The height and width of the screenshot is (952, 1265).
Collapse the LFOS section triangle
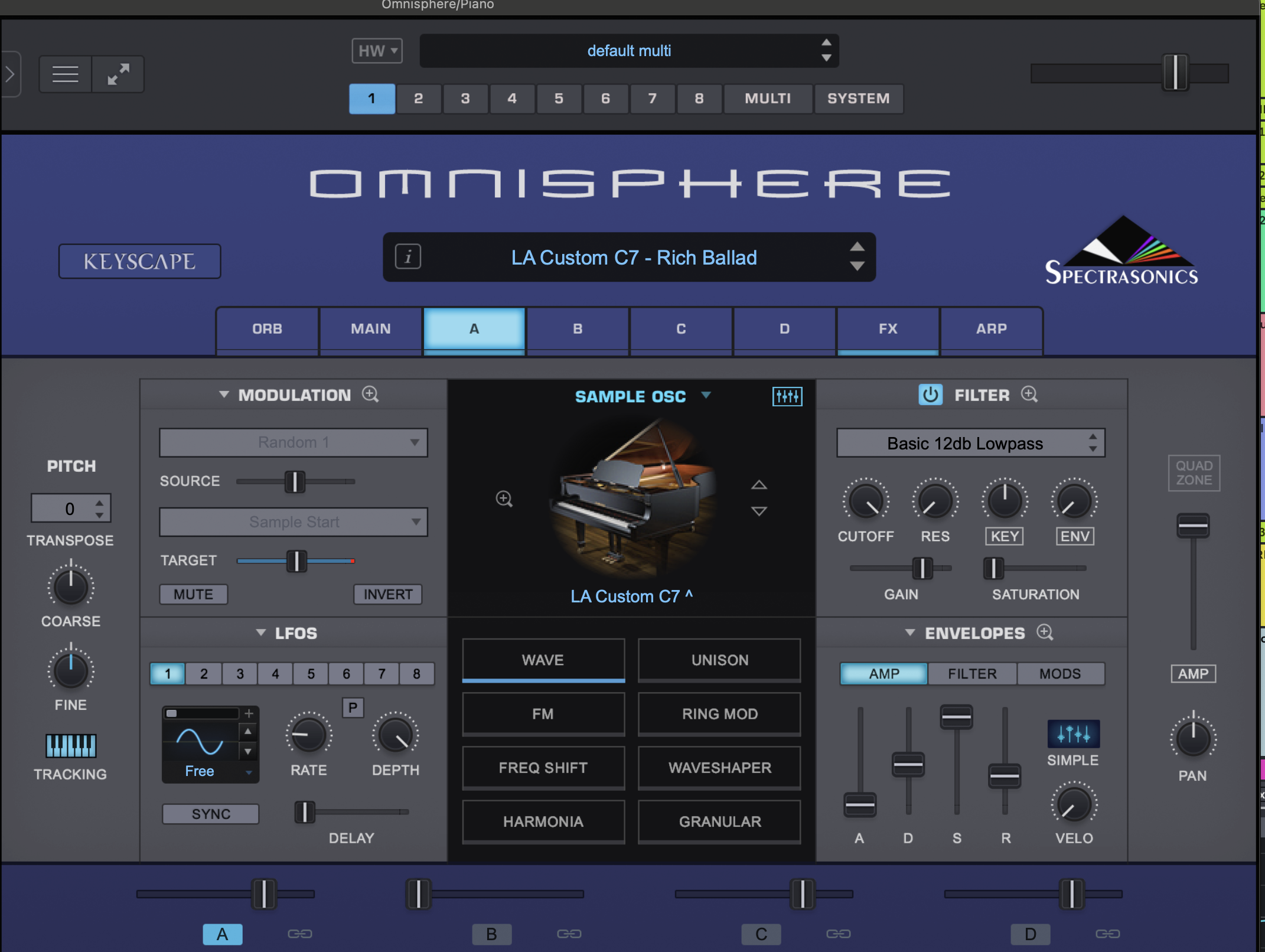click(x=261, y=633)
